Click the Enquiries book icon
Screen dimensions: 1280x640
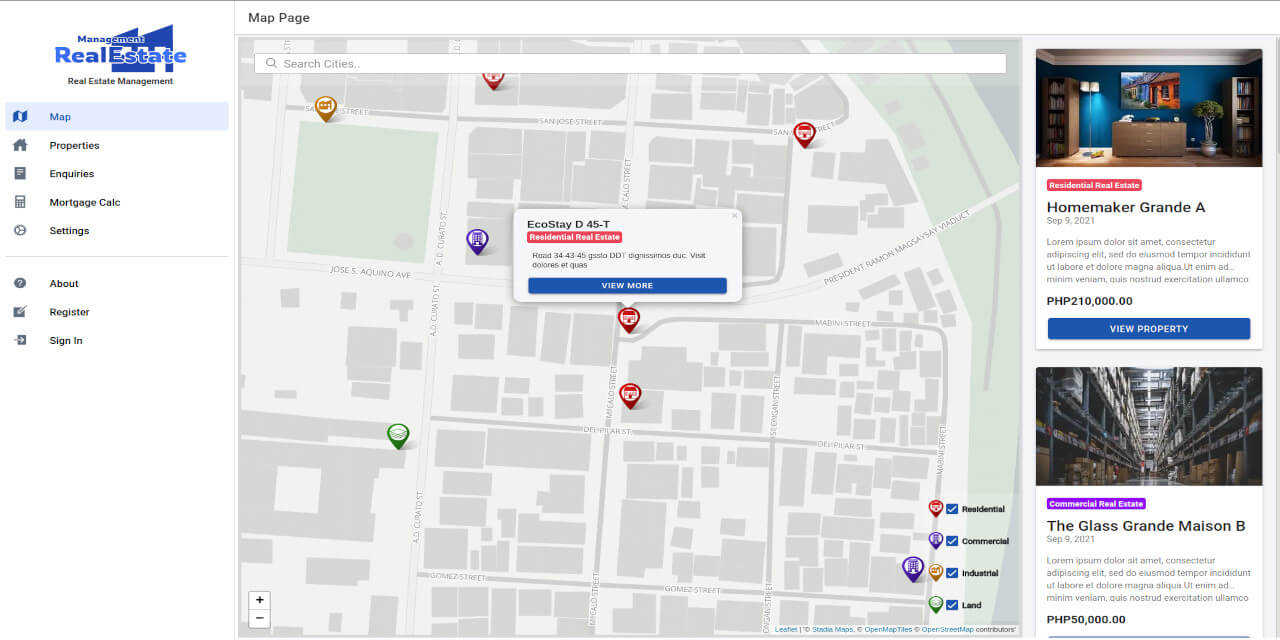click(20, 173)
